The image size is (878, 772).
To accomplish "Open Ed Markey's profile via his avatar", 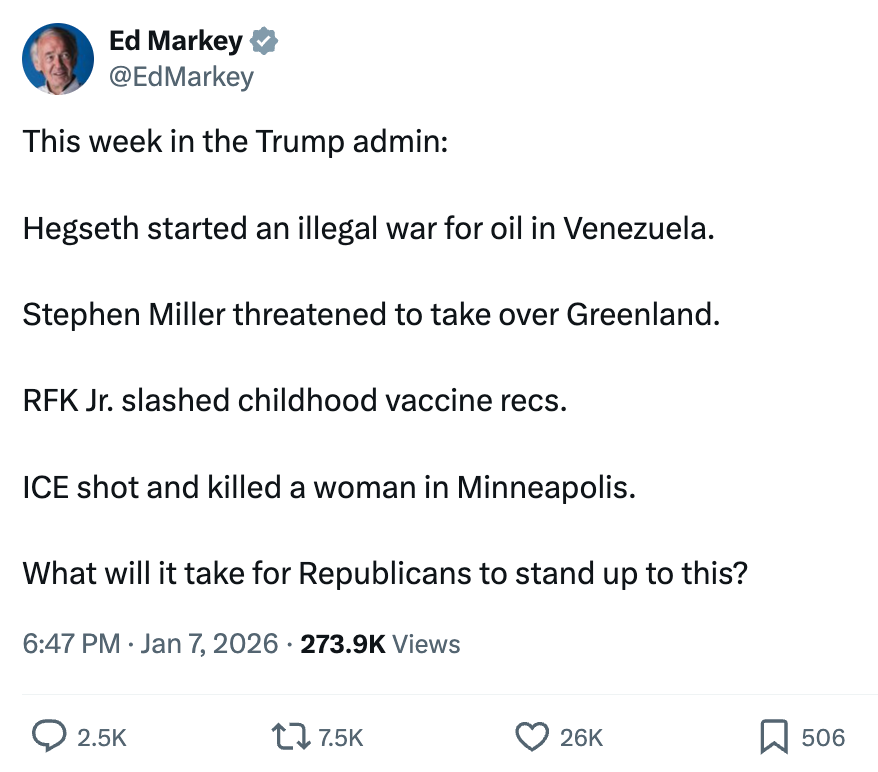I will pyautogui.click(x=57, y=58).
